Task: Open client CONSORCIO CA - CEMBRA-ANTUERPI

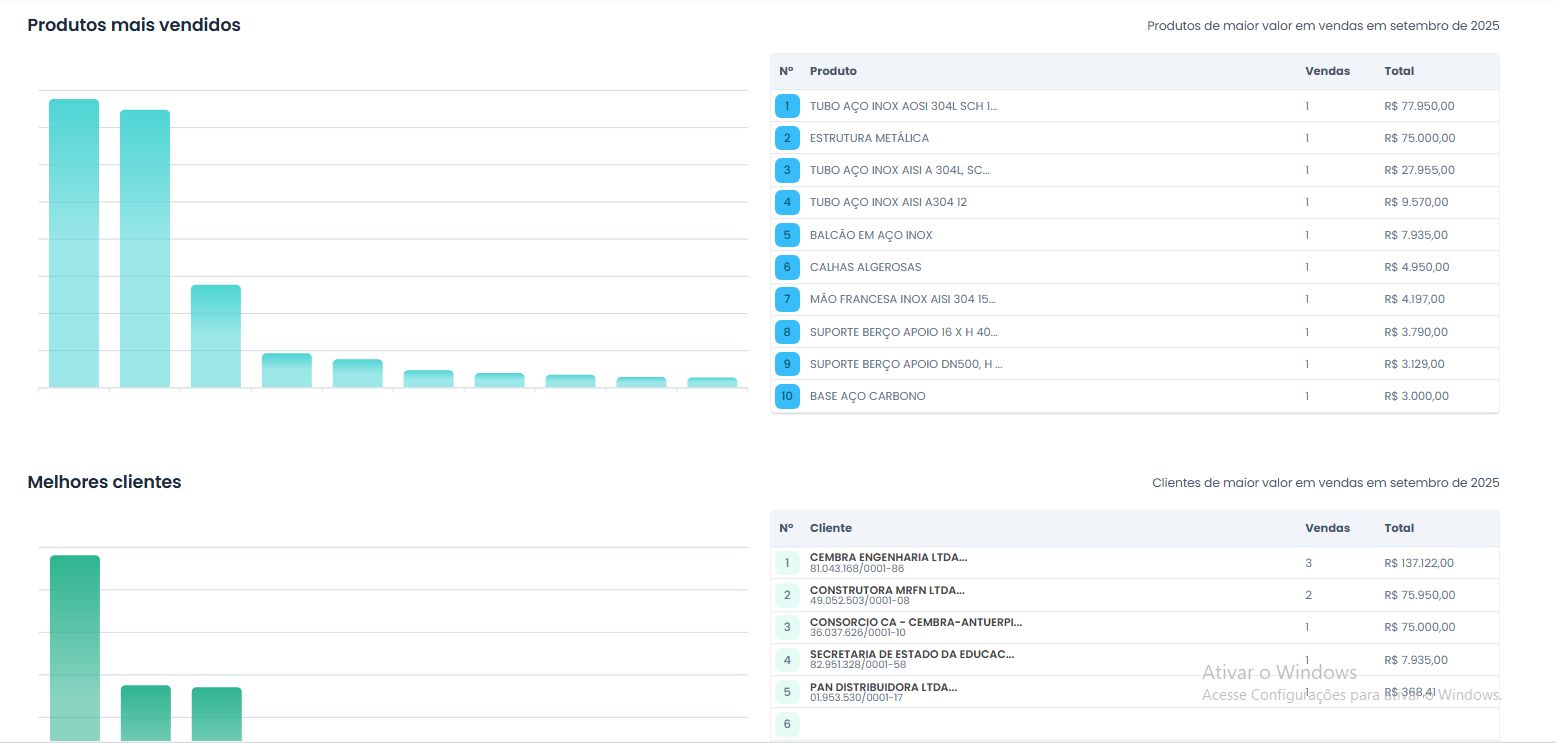Action: (x=916, y=622)
